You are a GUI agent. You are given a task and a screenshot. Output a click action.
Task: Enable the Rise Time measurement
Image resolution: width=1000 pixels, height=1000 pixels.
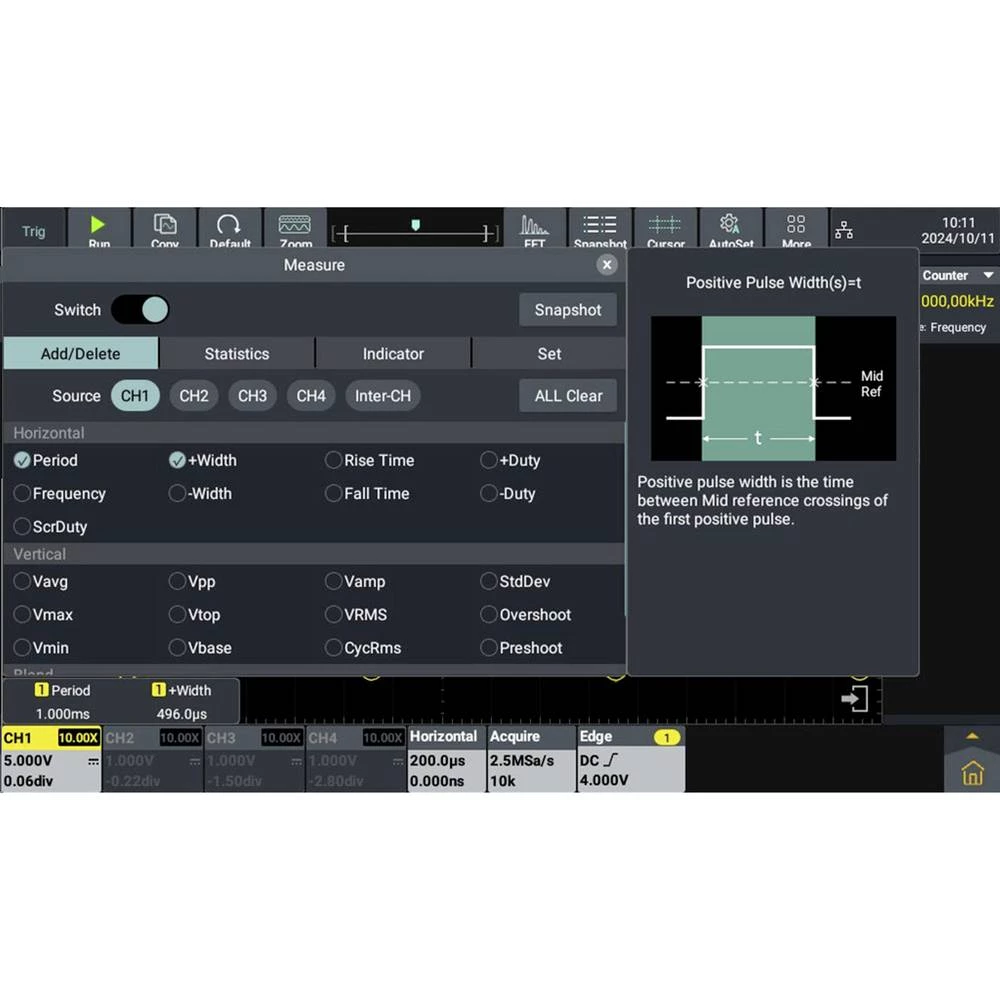(x=334, y=461)
